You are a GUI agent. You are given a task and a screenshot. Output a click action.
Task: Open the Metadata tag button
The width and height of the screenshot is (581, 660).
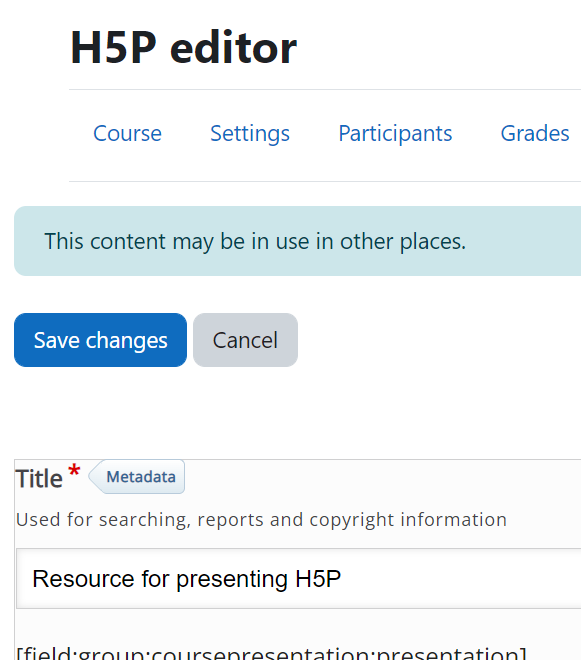137,476
